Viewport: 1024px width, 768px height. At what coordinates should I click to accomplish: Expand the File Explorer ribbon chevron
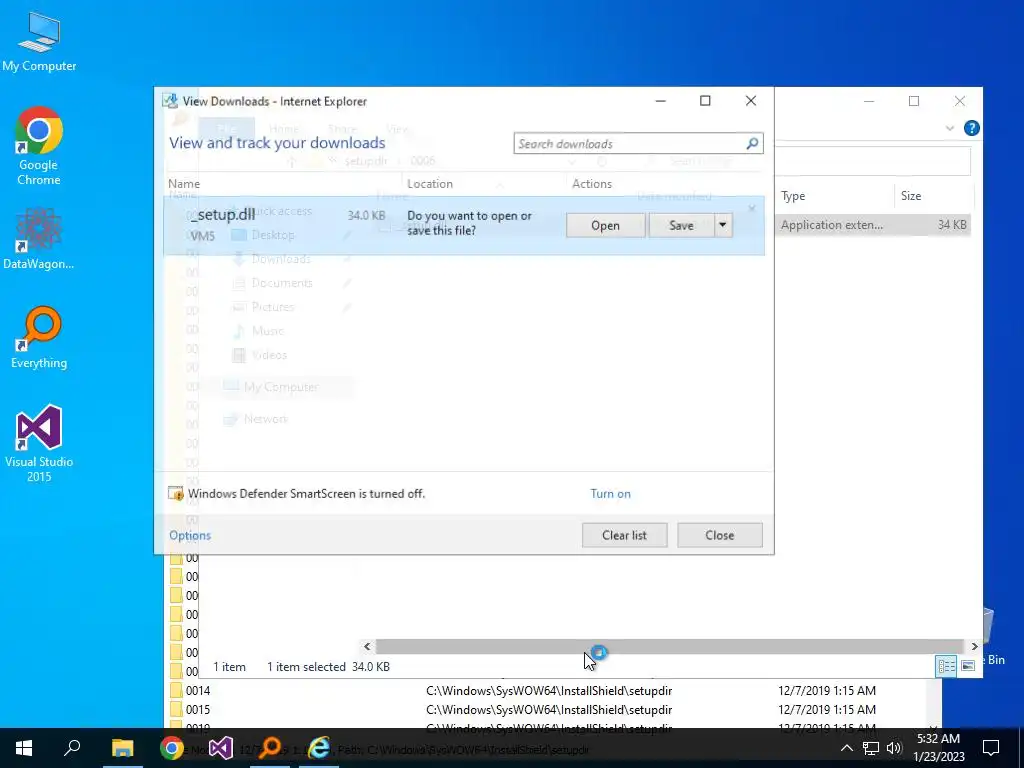(x=950, y=128)
